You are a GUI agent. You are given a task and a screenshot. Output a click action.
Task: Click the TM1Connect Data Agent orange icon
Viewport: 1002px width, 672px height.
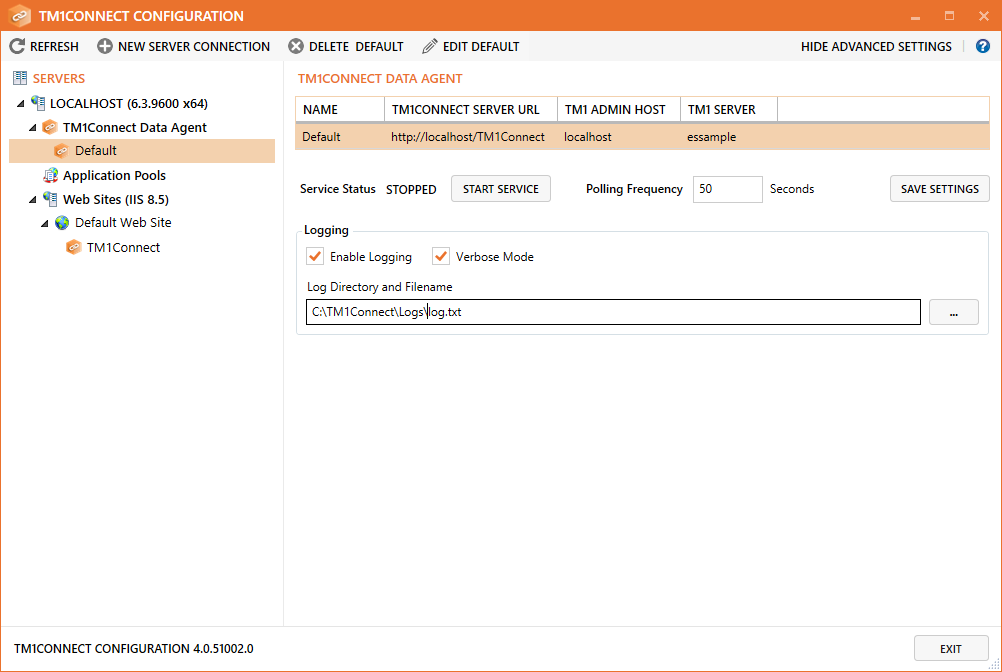coord(50,127)
